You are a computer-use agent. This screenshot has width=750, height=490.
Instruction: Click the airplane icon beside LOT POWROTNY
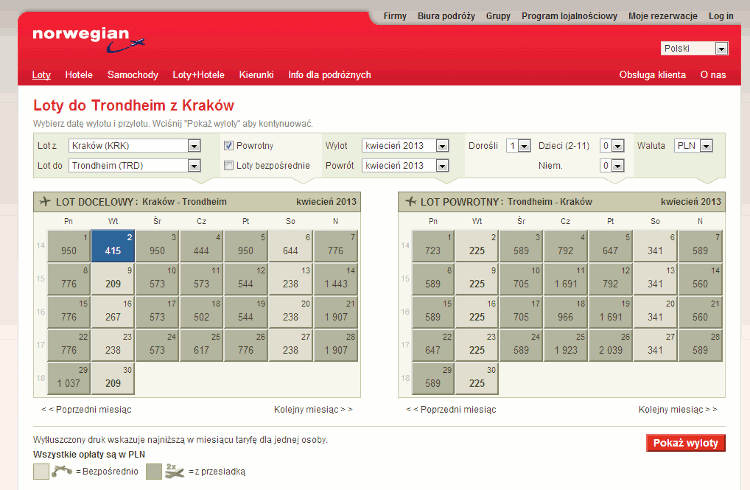[x=410, y=201]
